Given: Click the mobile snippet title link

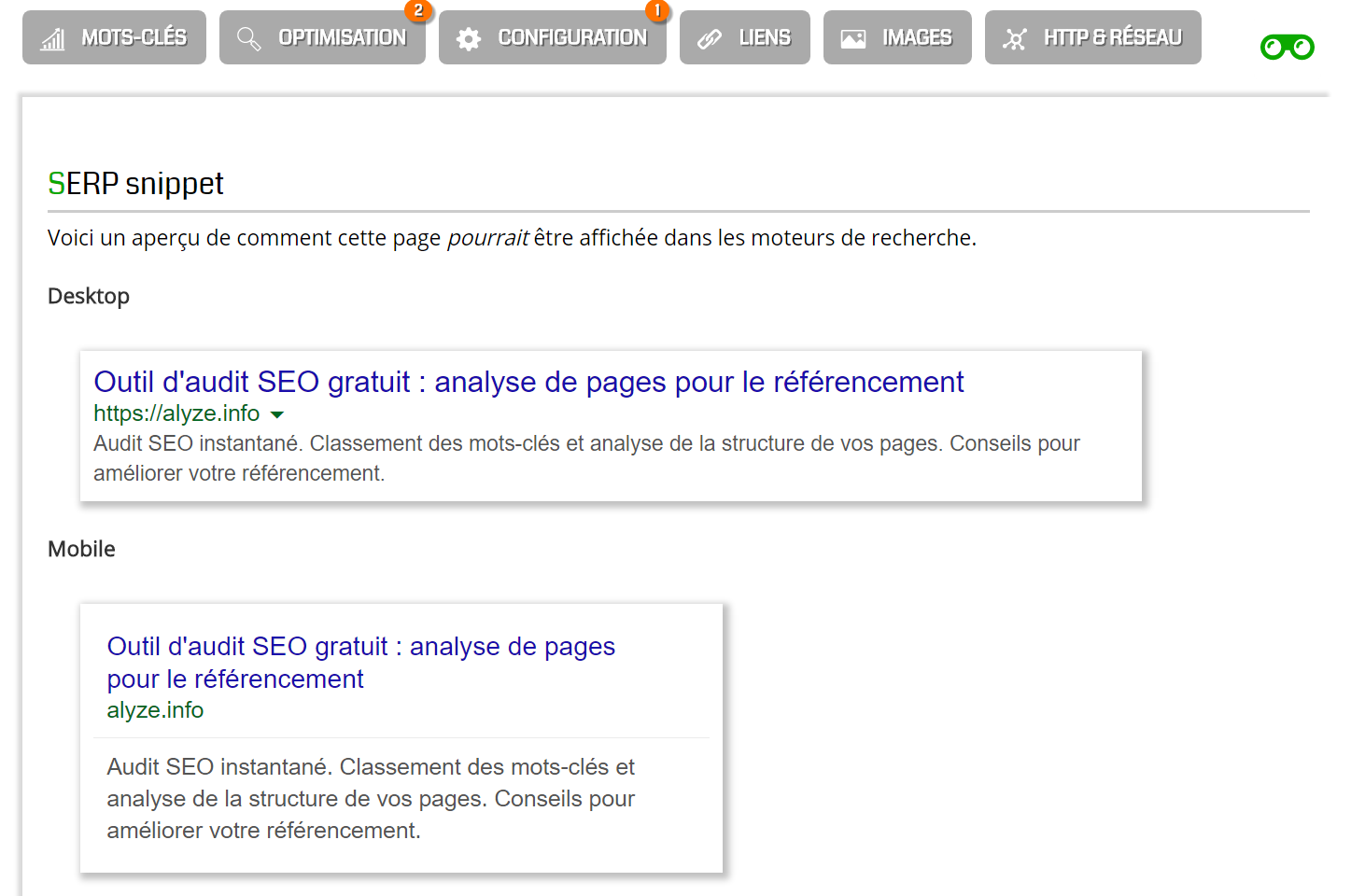Looking at the screenshot, I should 360,662.
